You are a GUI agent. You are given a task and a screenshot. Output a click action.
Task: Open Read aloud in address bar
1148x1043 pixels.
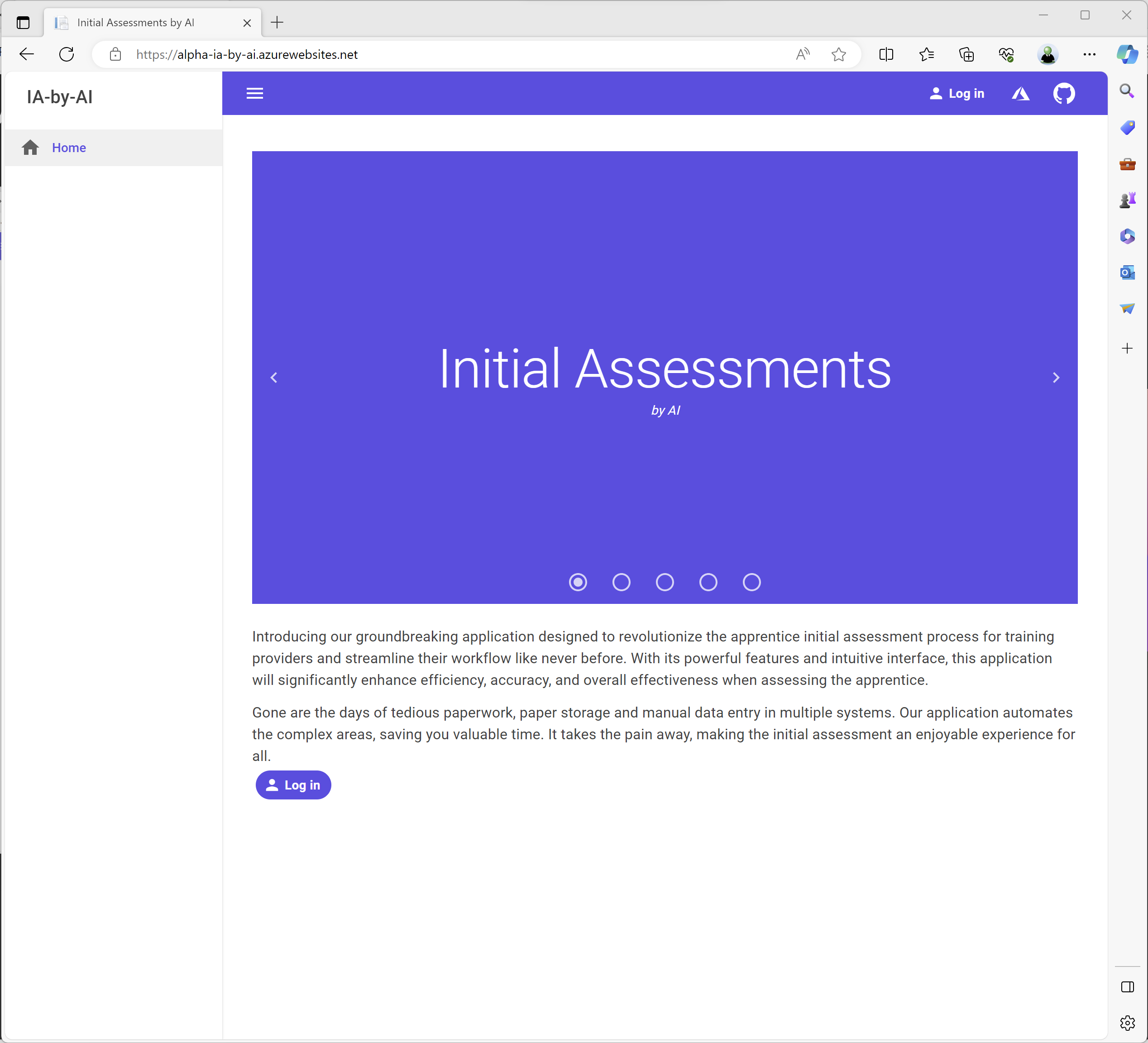(803, 54)
